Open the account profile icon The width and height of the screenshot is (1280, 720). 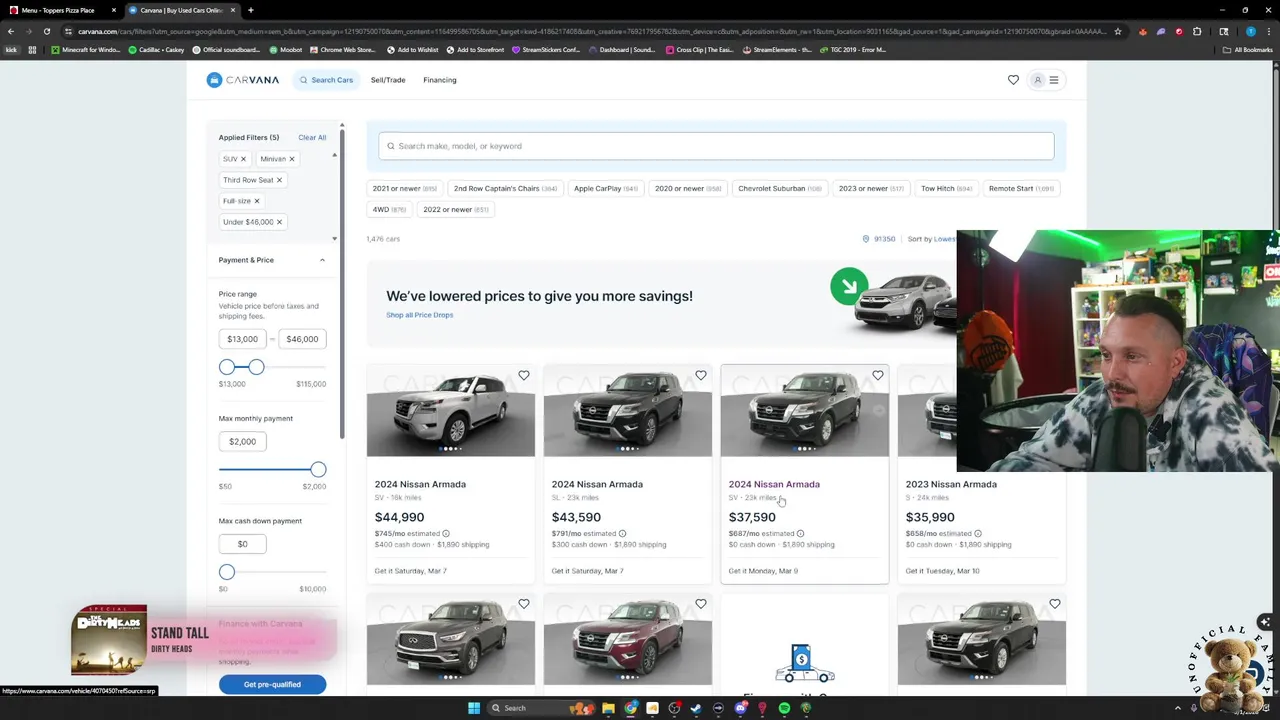[1038, 80]
